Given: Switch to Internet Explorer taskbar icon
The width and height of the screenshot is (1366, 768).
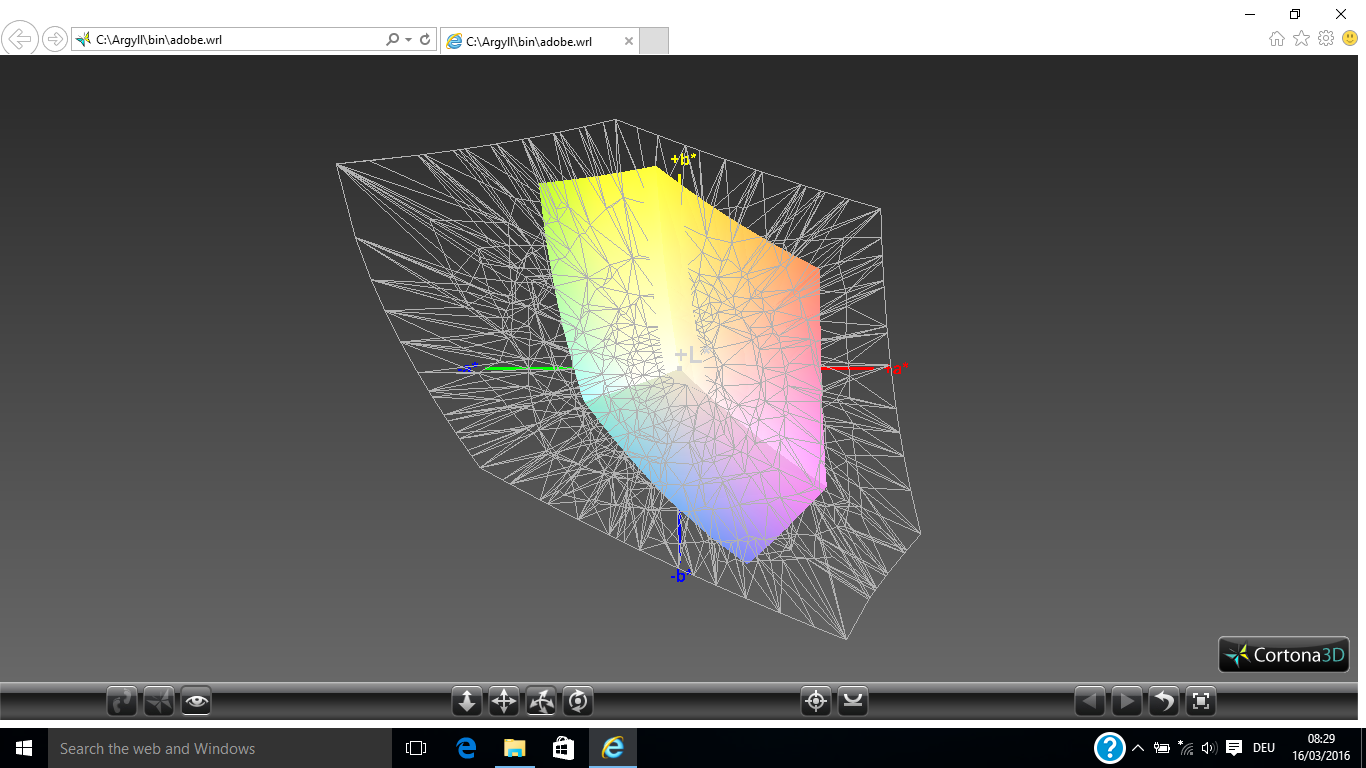Looking at the screenshot, I should [612, 748].
